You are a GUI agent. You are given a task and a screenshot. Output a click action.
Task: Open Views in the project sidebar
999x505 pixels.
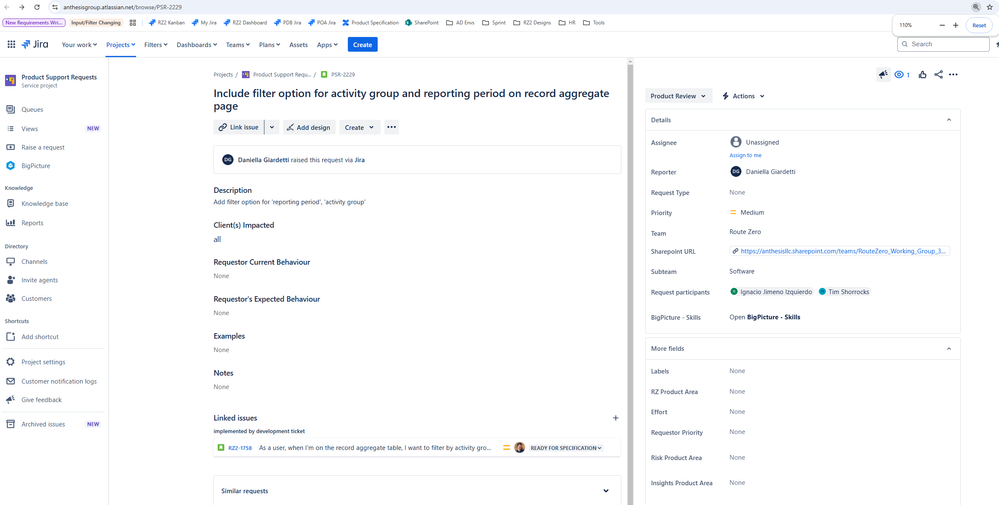click(x=29, y=129)
